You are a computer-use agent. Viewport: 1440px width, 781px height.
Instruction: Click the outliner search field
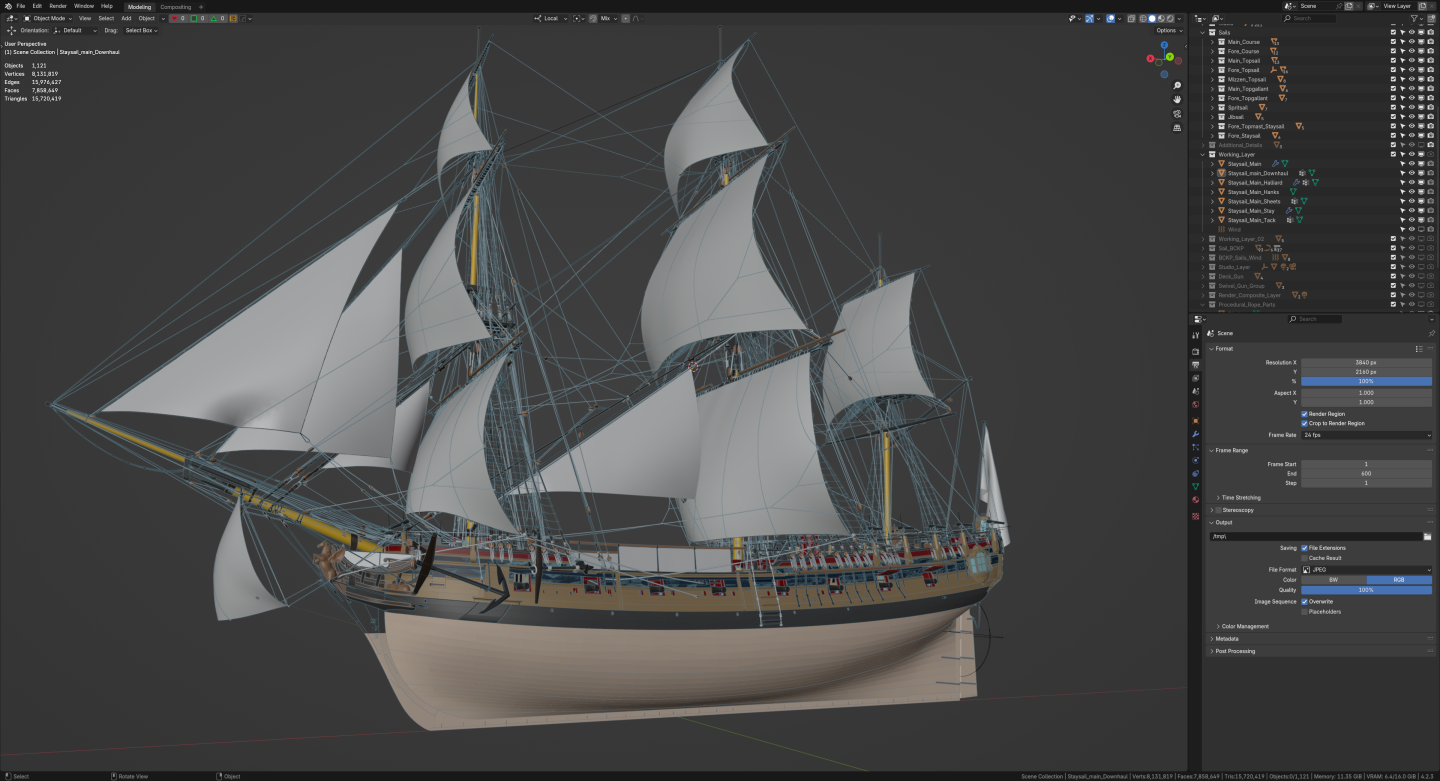pos(1309,18)
